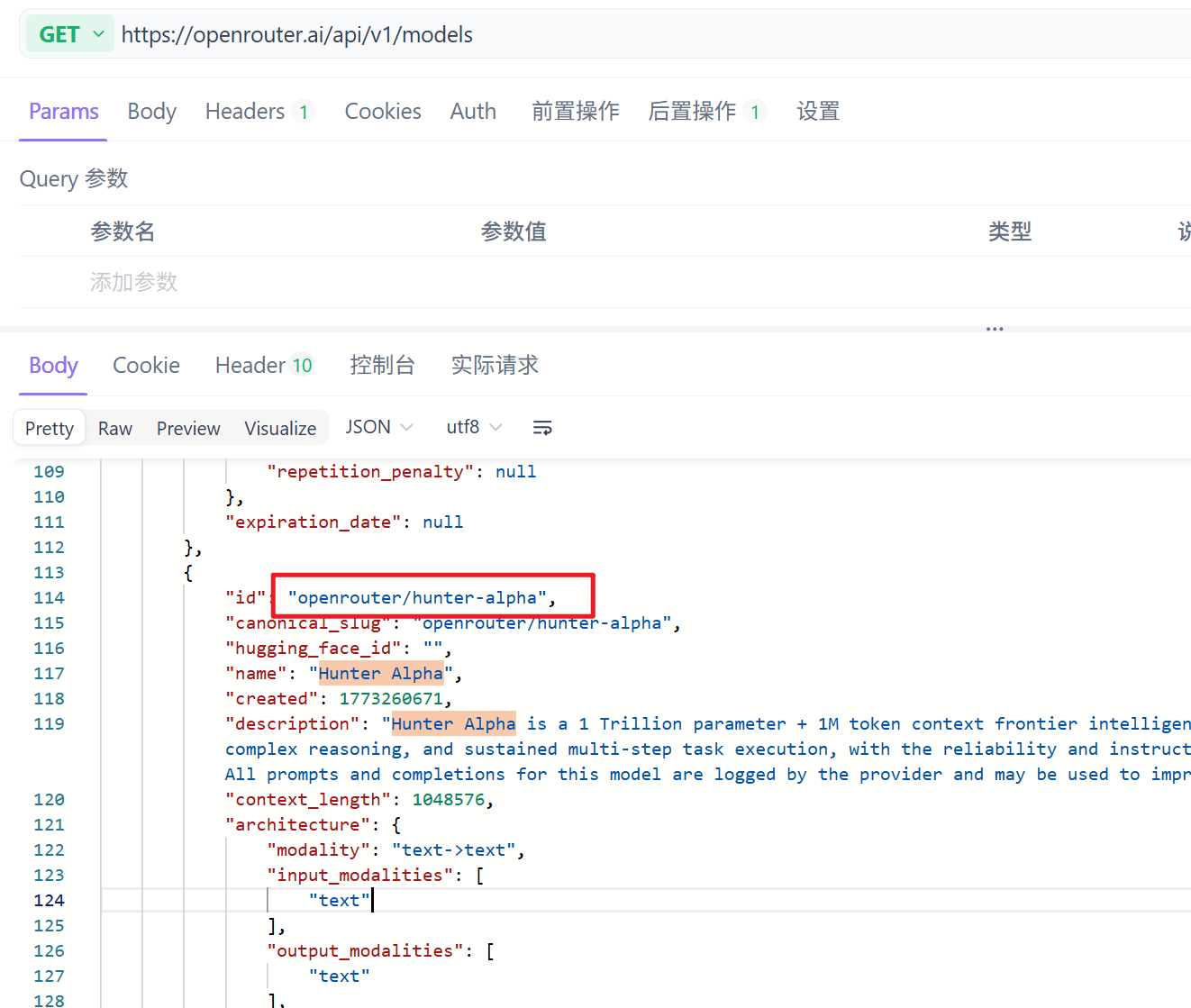Open the 前置操作 tab
This screenshot has height=1008, width=1191.
(x=575, y=112)
